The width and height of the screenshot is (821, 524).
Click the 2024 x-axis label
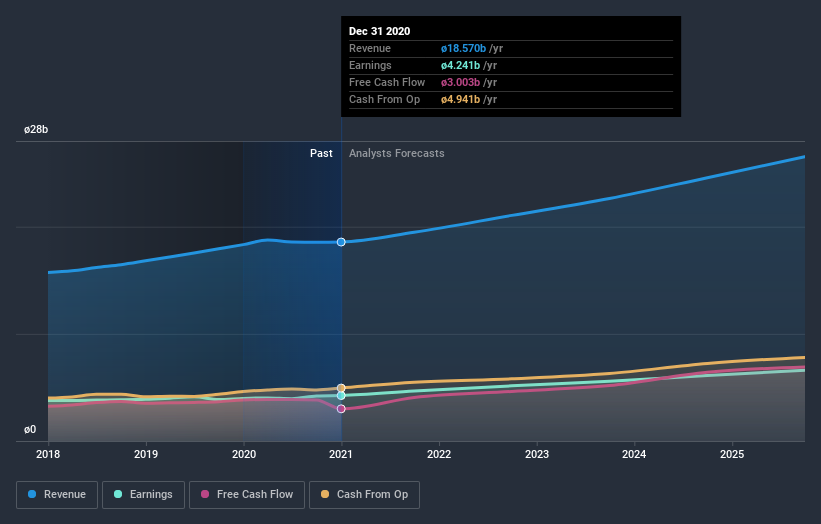(634, 454)
